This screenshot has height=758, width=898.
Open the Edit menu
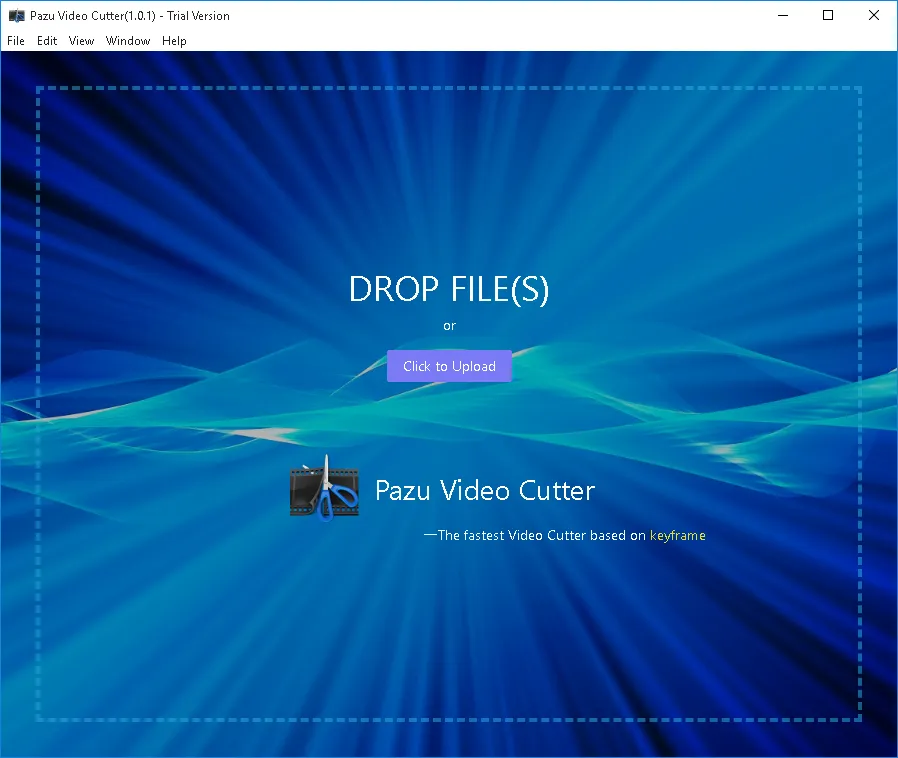(47, 41)
